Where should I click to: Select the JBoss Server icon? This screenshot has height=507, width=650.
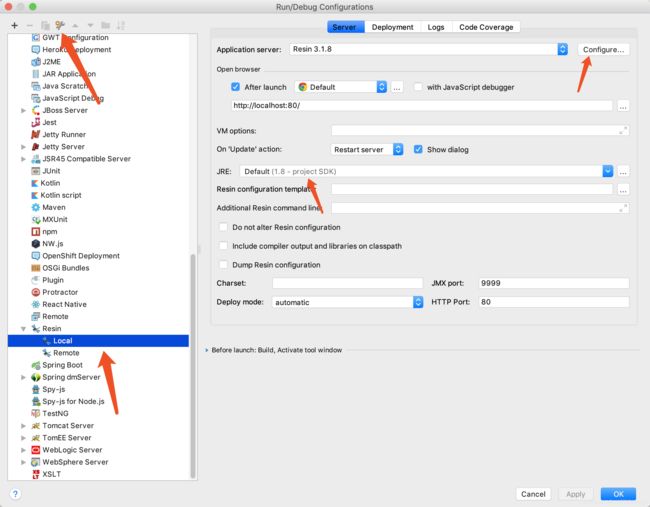point(36,110)
